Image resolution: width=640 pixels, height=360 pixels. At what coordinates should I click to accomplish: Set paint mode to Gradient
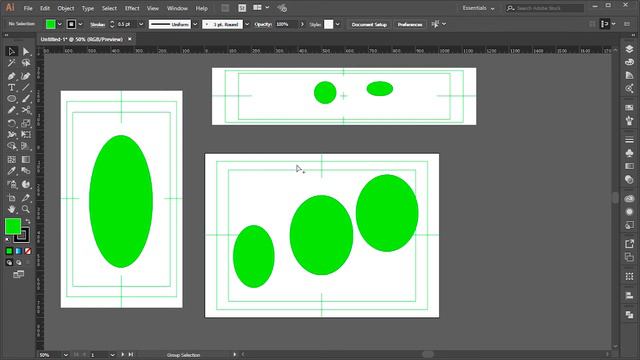point(18,251)
